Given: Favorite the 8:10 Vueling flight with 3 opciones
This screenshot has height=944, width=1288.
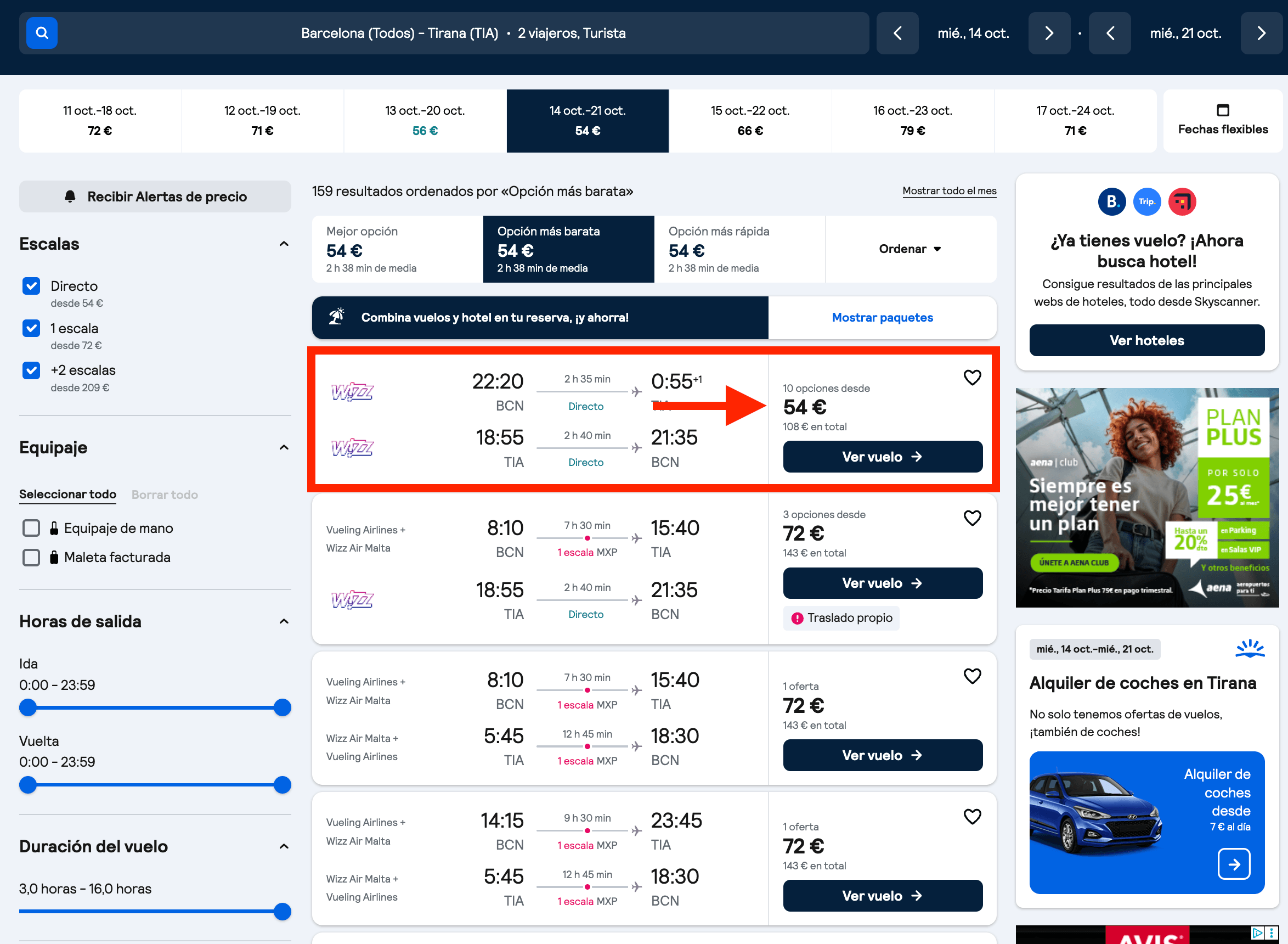Looking at the screenshot, I should [972, 518].
